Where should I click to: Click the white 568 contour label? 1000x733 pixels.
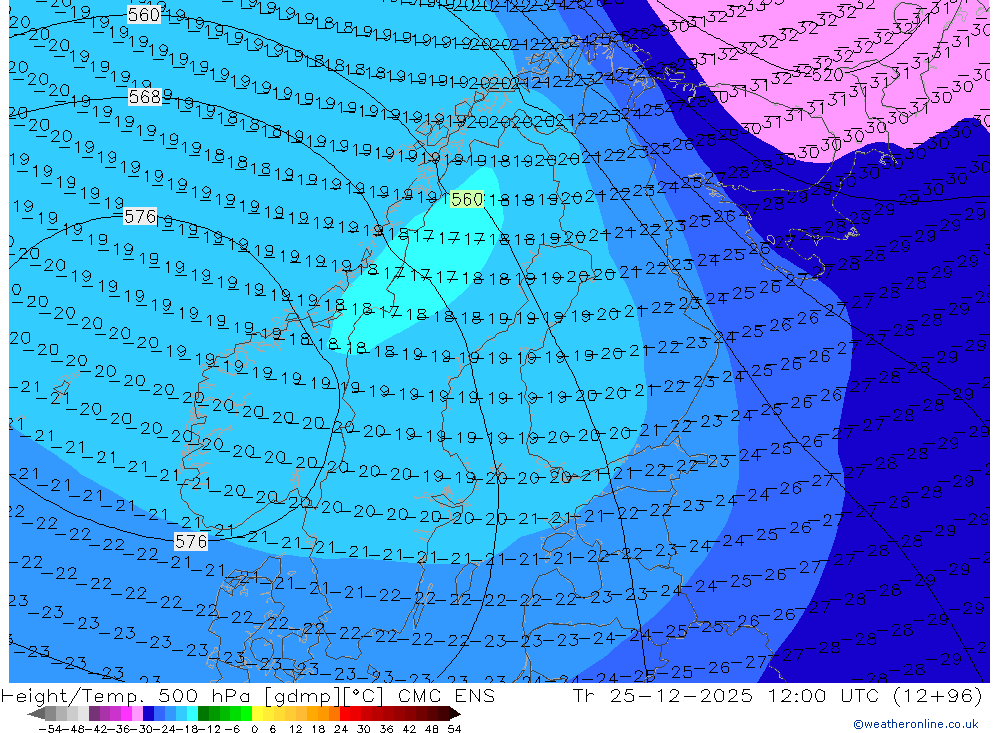coord(145,97)
